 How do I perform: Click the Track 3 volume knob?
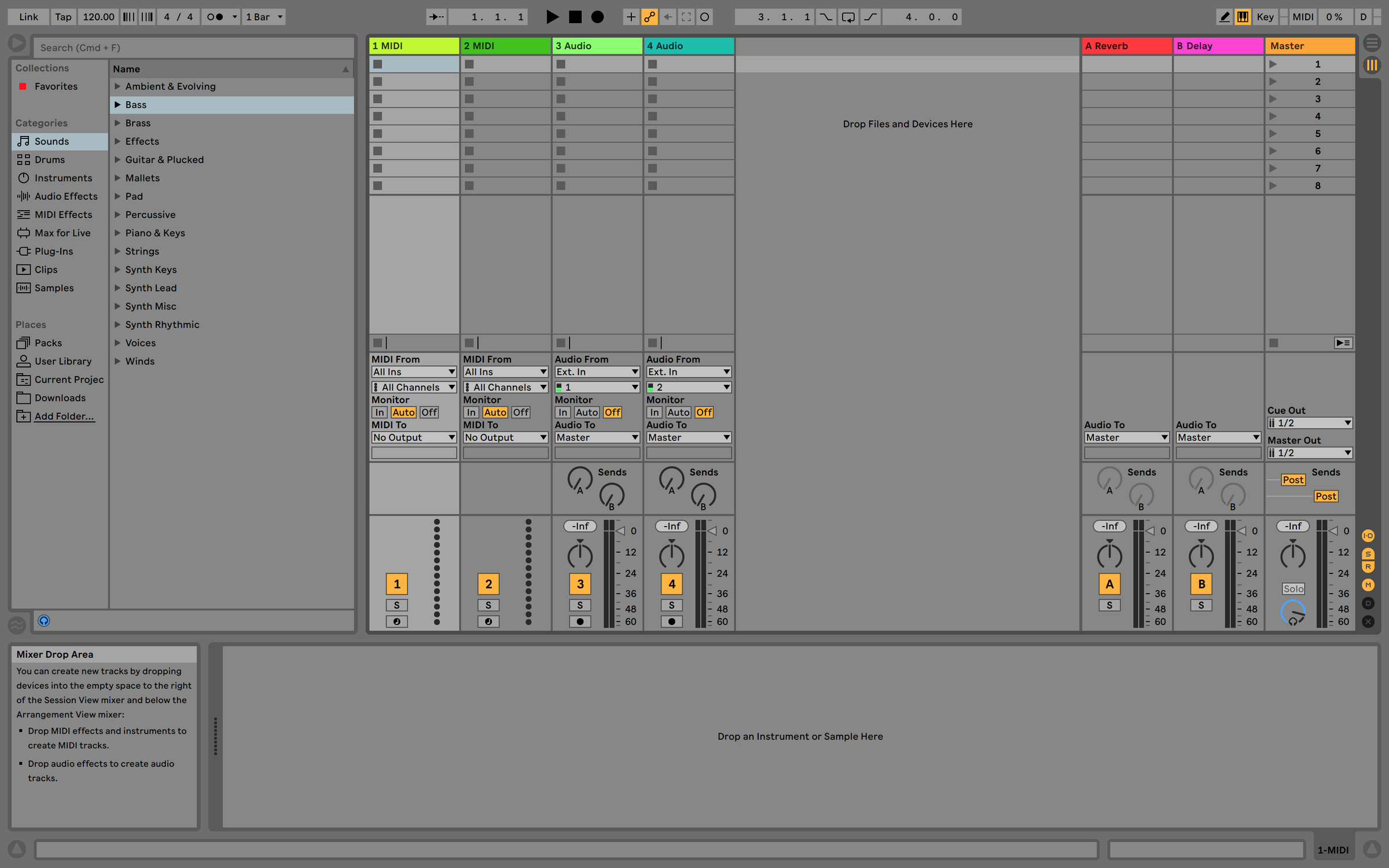click(x=579, y=554)
